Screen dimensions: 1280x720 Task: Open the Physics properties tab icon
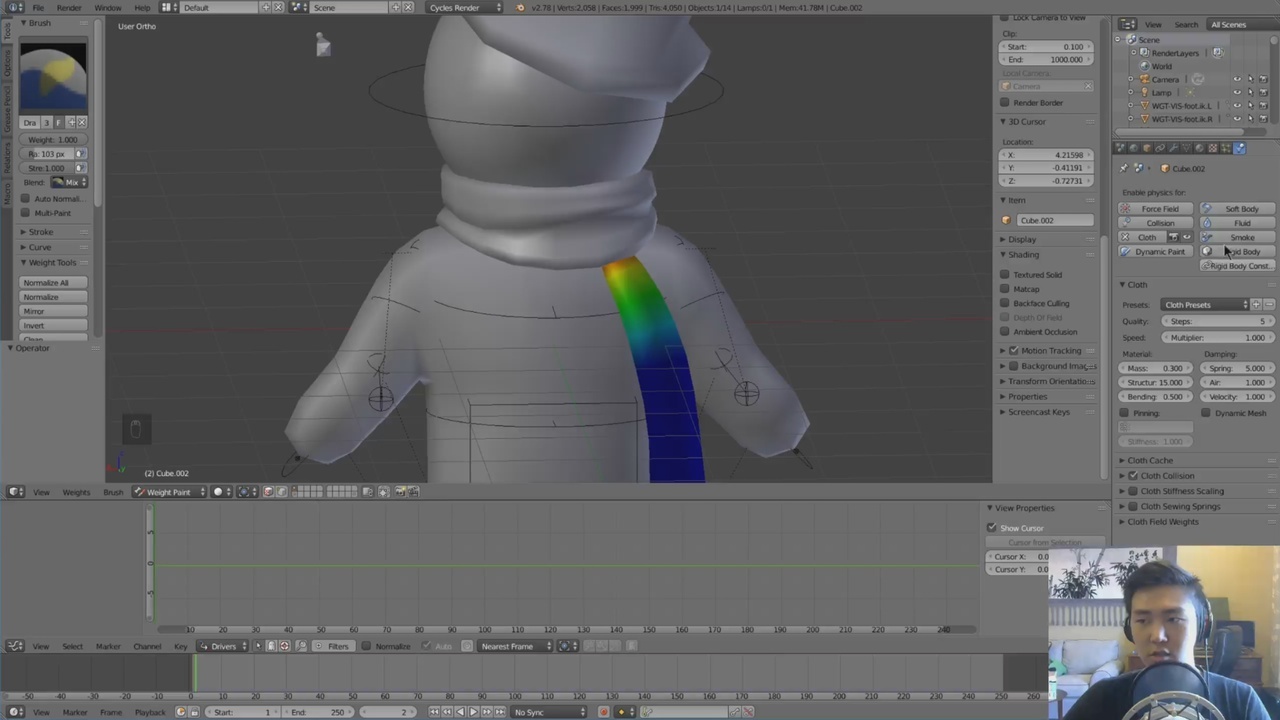tap(1239, 148)
